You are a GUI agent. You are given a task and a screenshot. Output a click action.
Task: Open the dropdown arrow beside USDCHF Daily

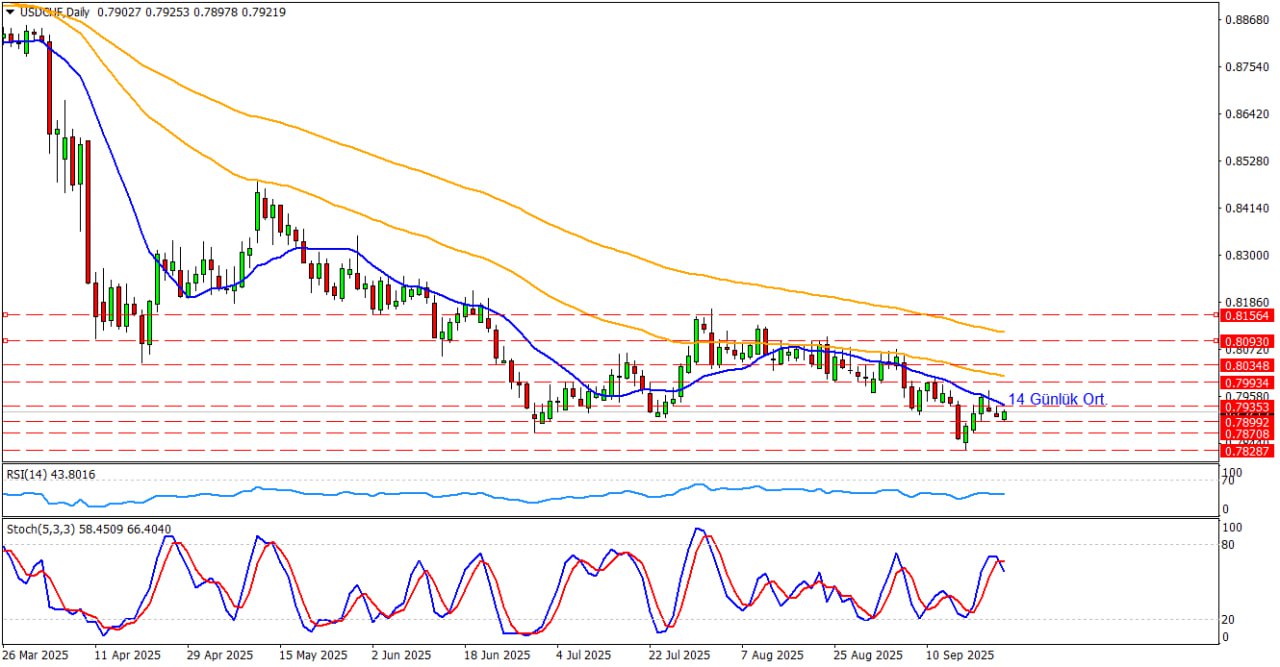[10, 12]
